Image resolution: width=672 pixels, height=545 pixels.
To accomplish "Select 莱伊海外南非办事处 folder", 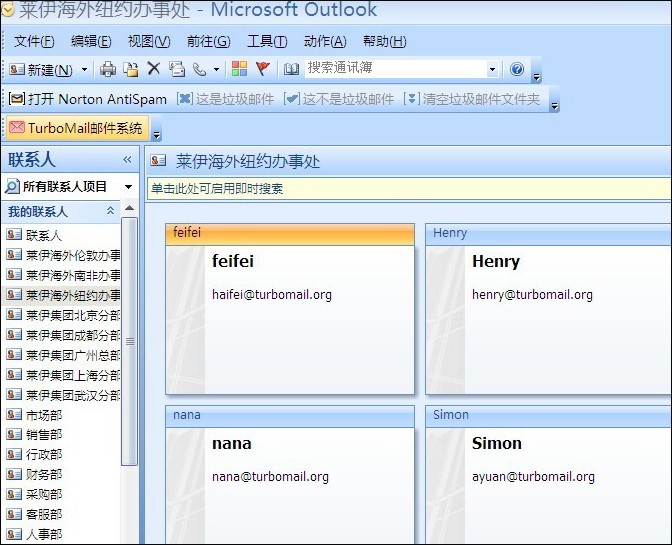I will tap(63, 275).
